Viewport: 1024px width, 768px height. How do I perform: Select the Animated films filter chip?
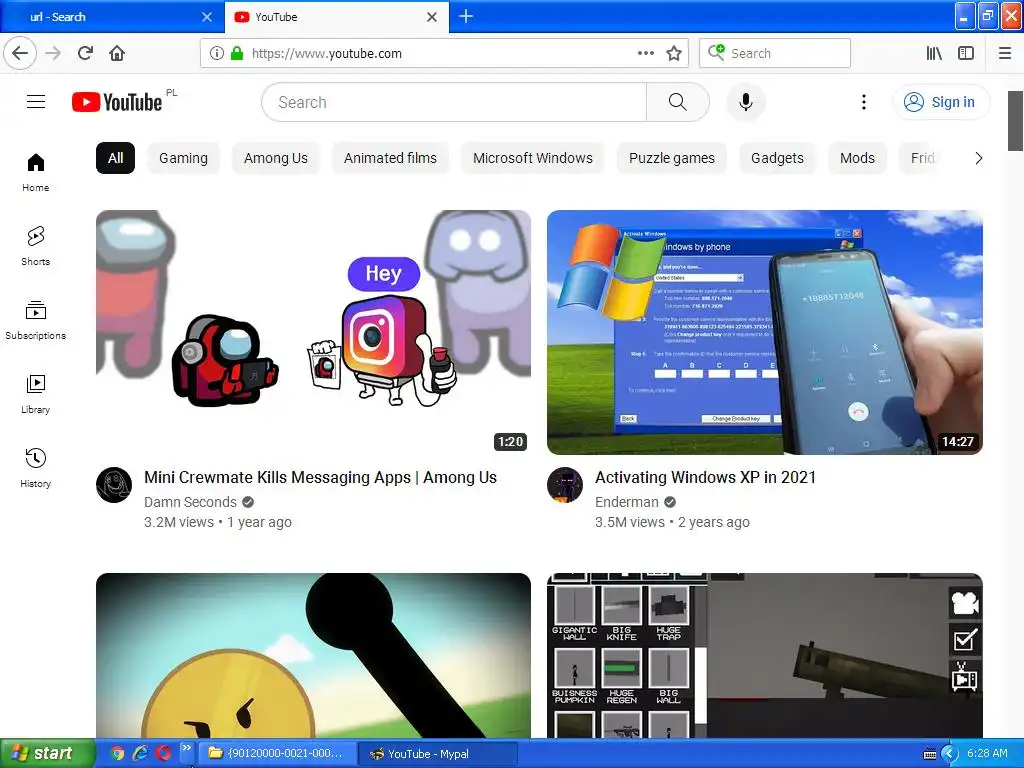click(391, 158)
